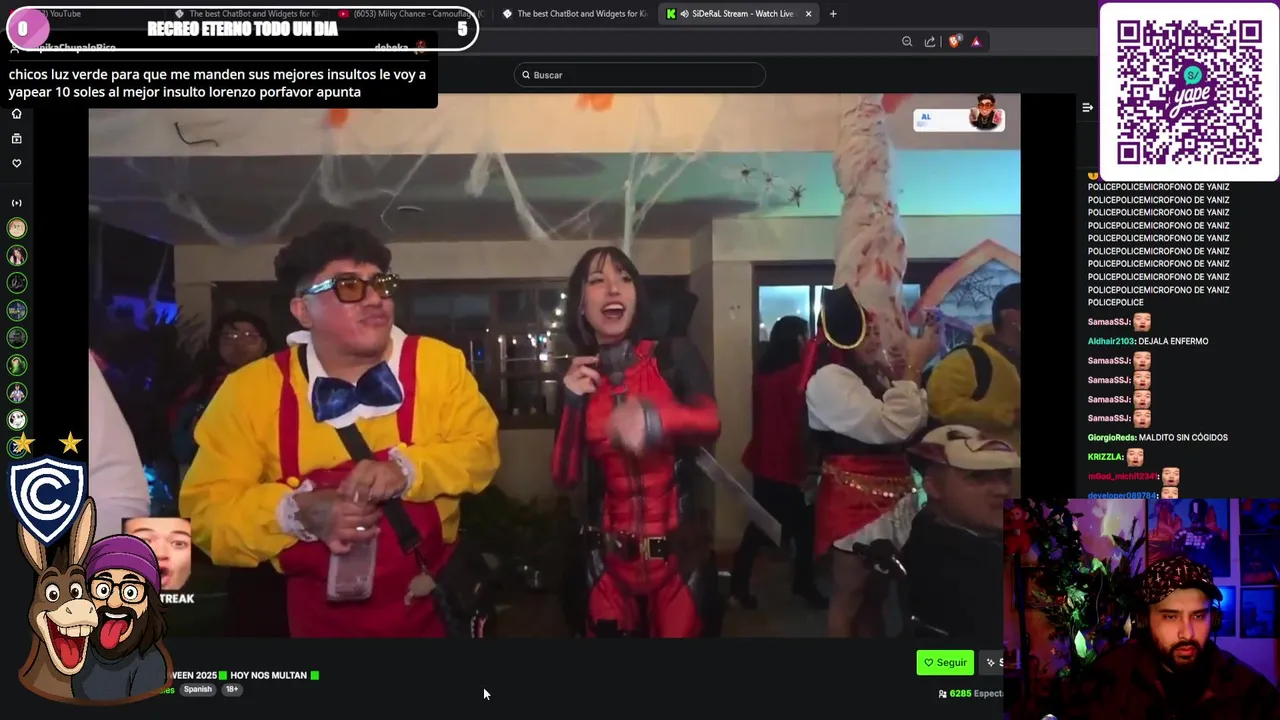Click the main live video player
1280x720 pixels.
(x=554, y=365)
